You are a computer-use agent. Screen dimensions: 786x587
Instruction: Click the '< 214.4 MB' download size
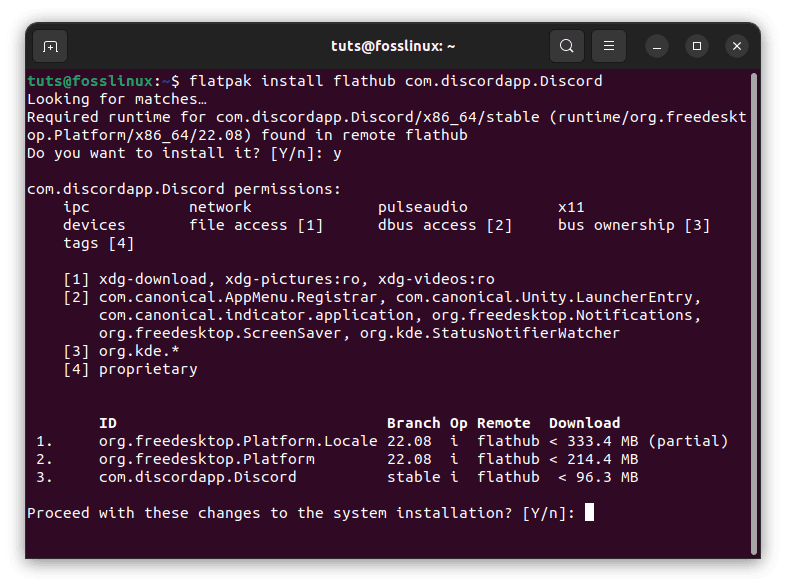pos(594,459)
